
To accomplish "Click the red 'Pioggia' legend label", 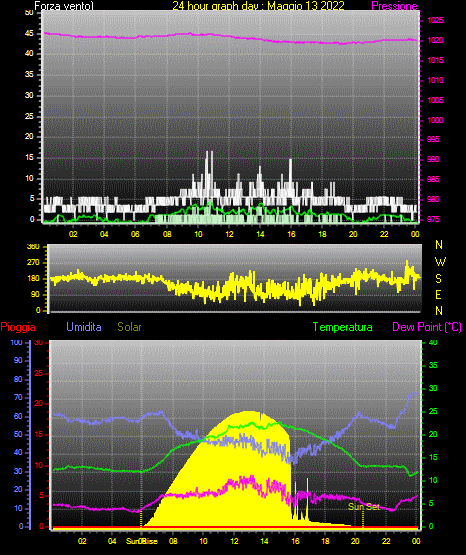I will (18, 327).
